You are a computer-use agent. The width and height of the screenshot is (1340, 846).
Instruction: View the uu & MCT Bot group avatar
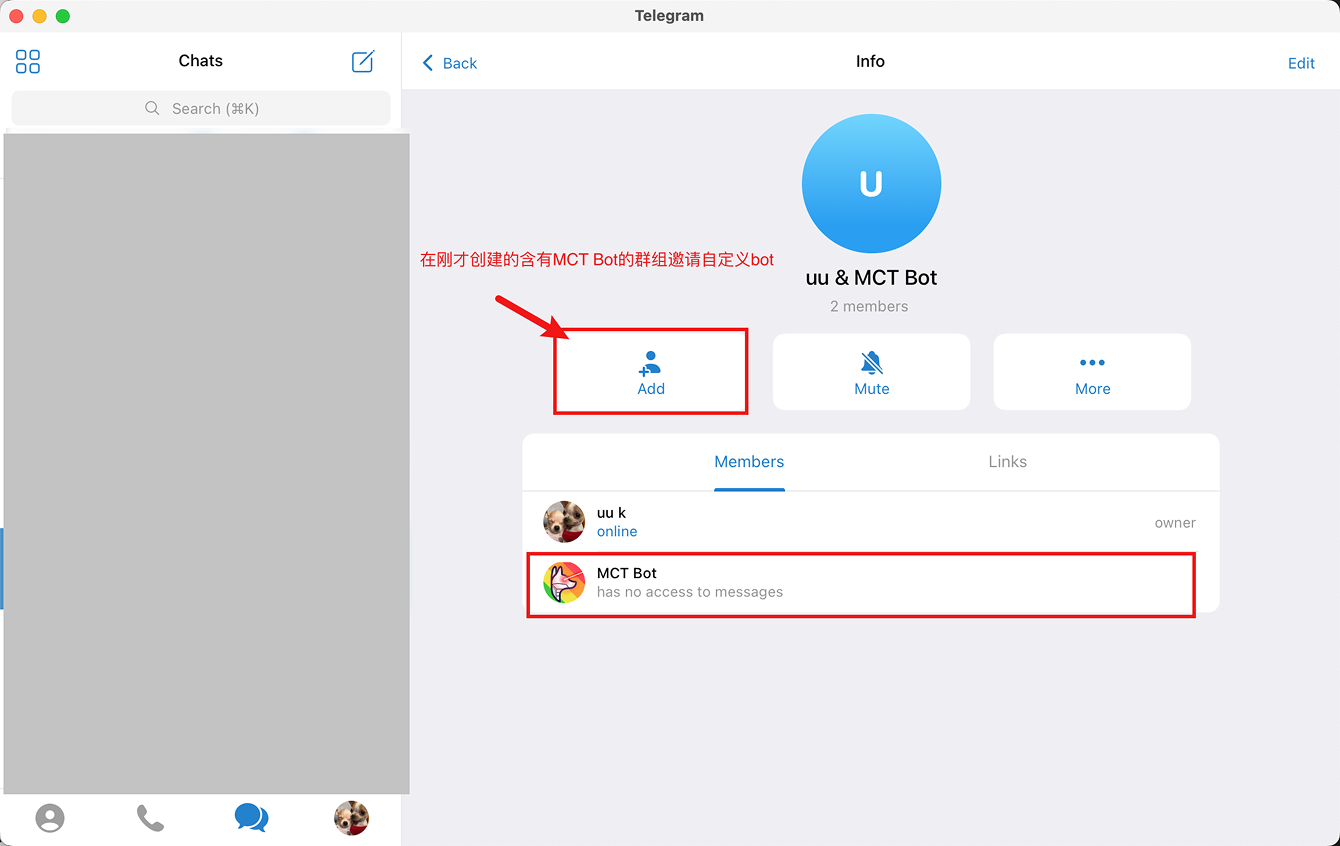pyautogui.click(x=871, y=183)
